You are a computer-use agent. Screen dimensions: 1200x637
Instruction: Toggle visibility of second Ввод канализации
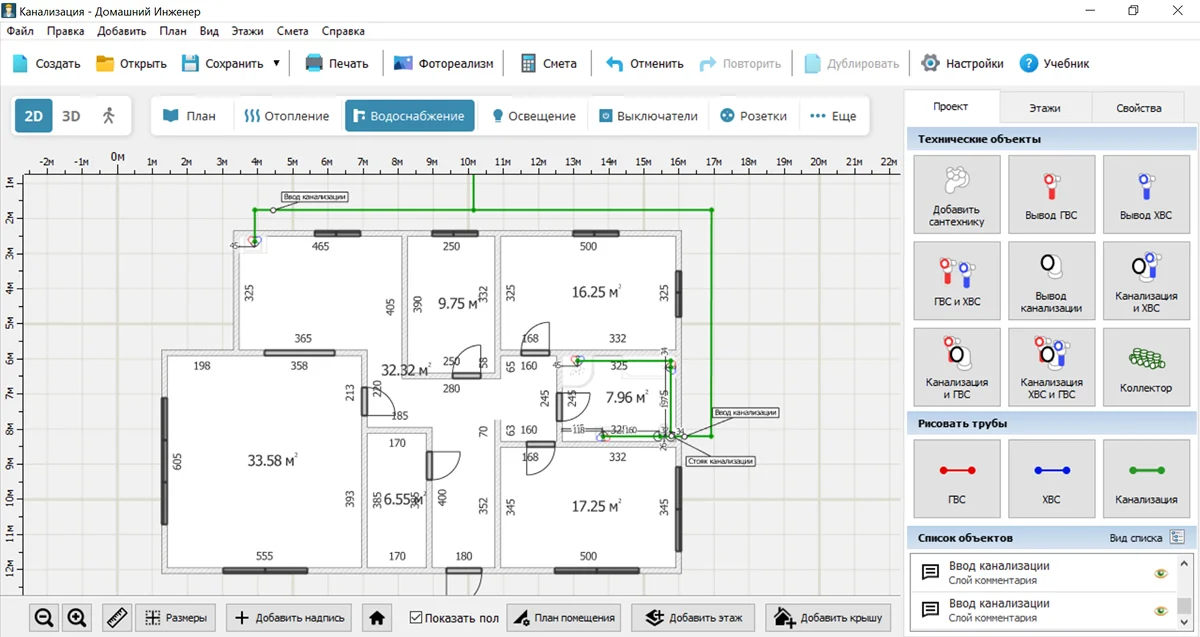click(x=1161, y=610)
